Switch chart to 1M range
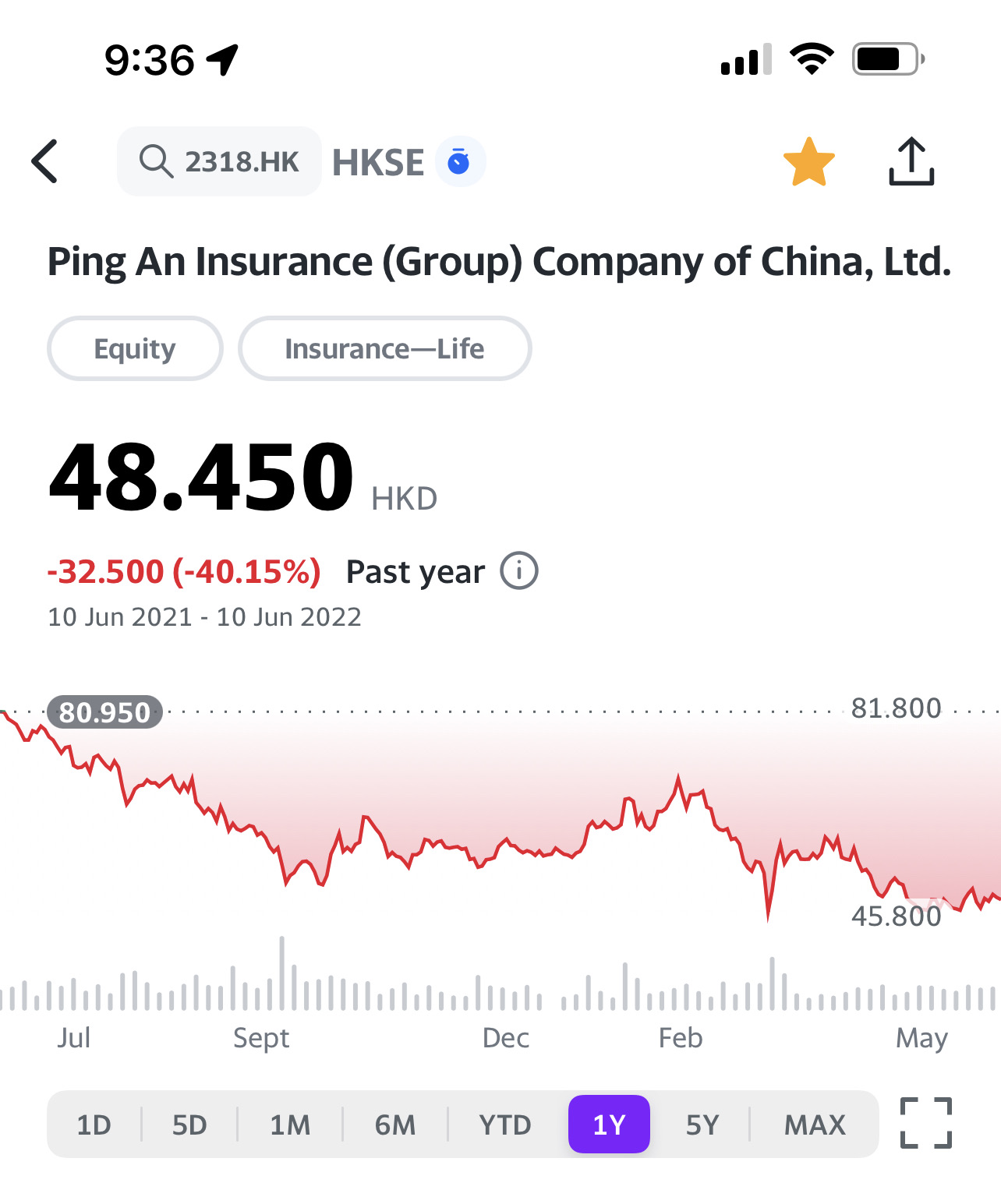 [x=290, y=1125]
